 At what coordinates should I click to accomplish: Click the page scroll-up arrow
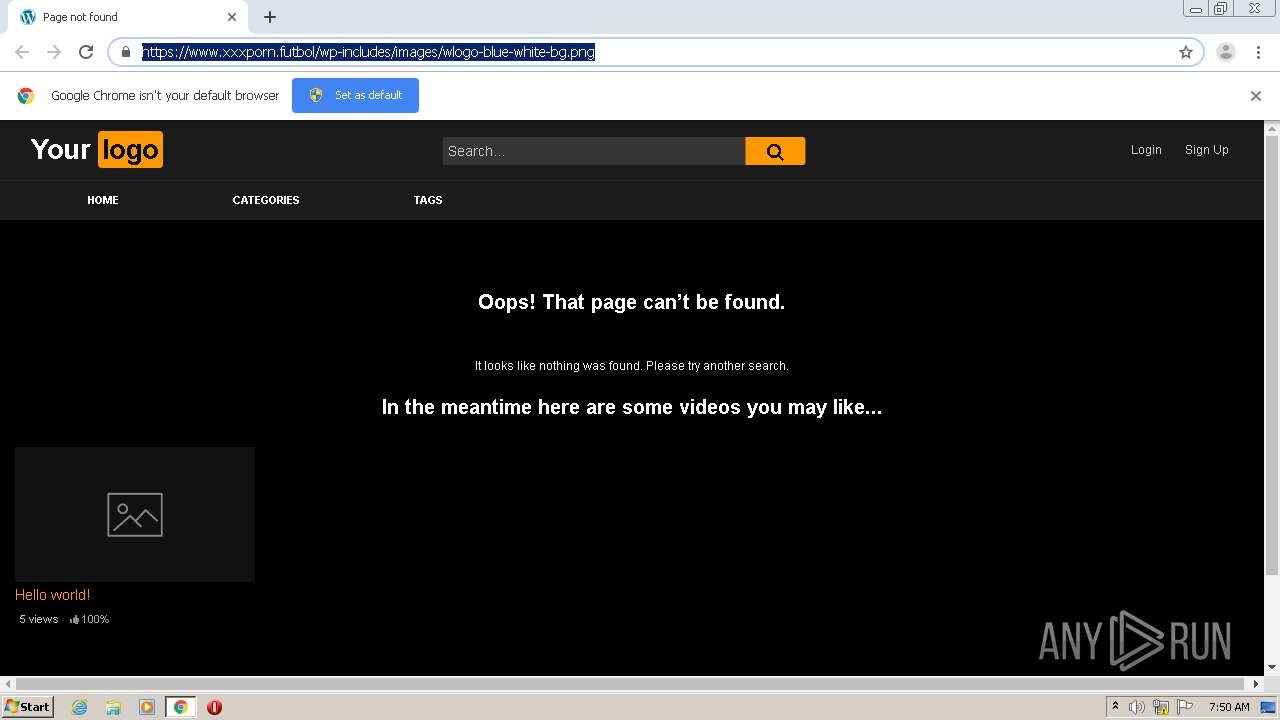pyautogui.click(x=1272, y=129)
